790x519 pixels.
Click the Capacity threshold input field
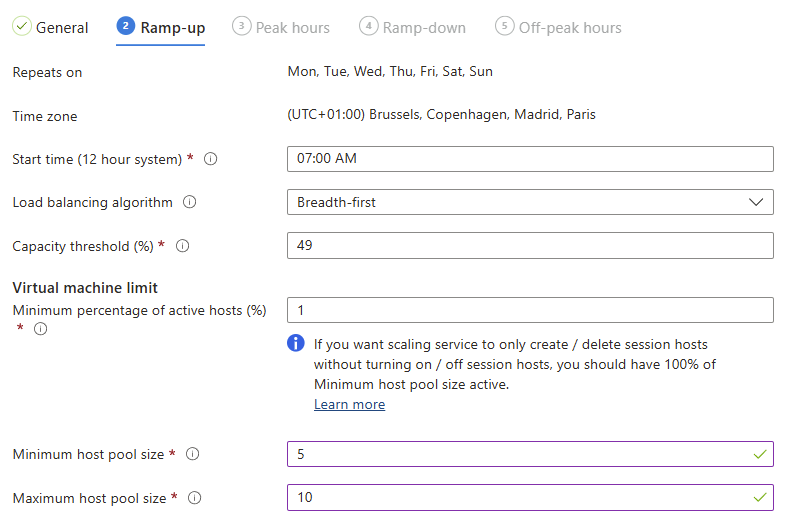pos(530,245)
